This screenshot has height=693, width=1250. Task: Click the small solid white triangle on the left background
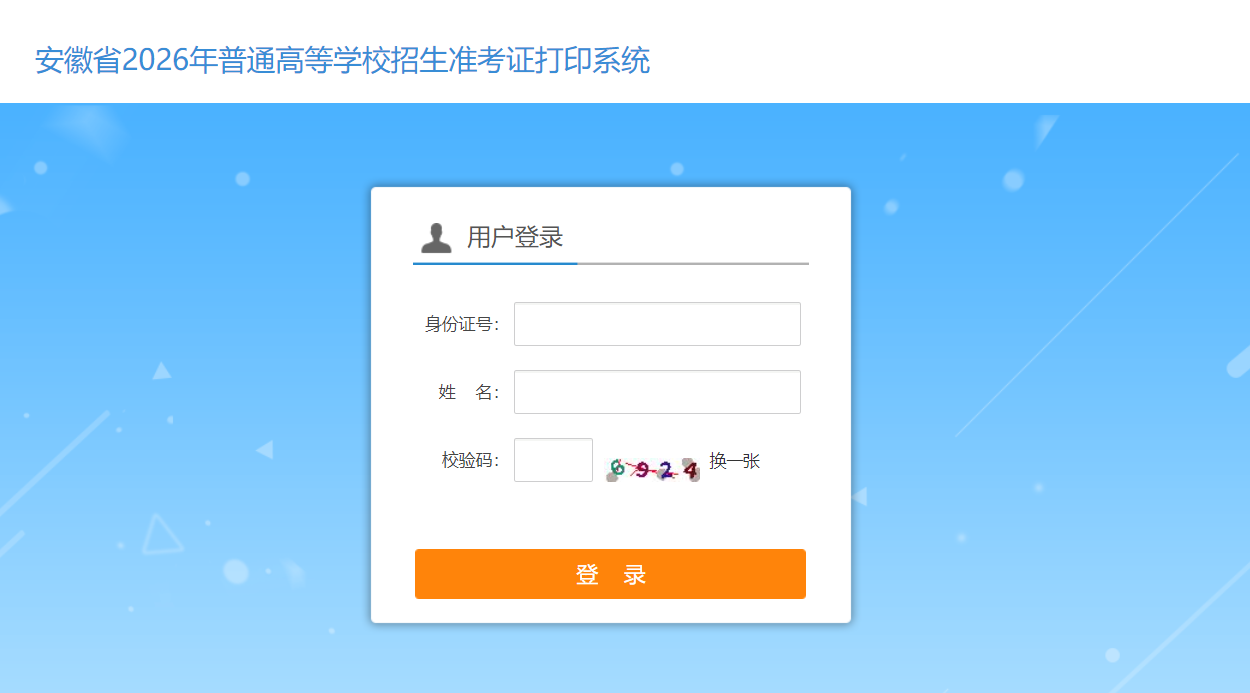click(x=161, y=371)
